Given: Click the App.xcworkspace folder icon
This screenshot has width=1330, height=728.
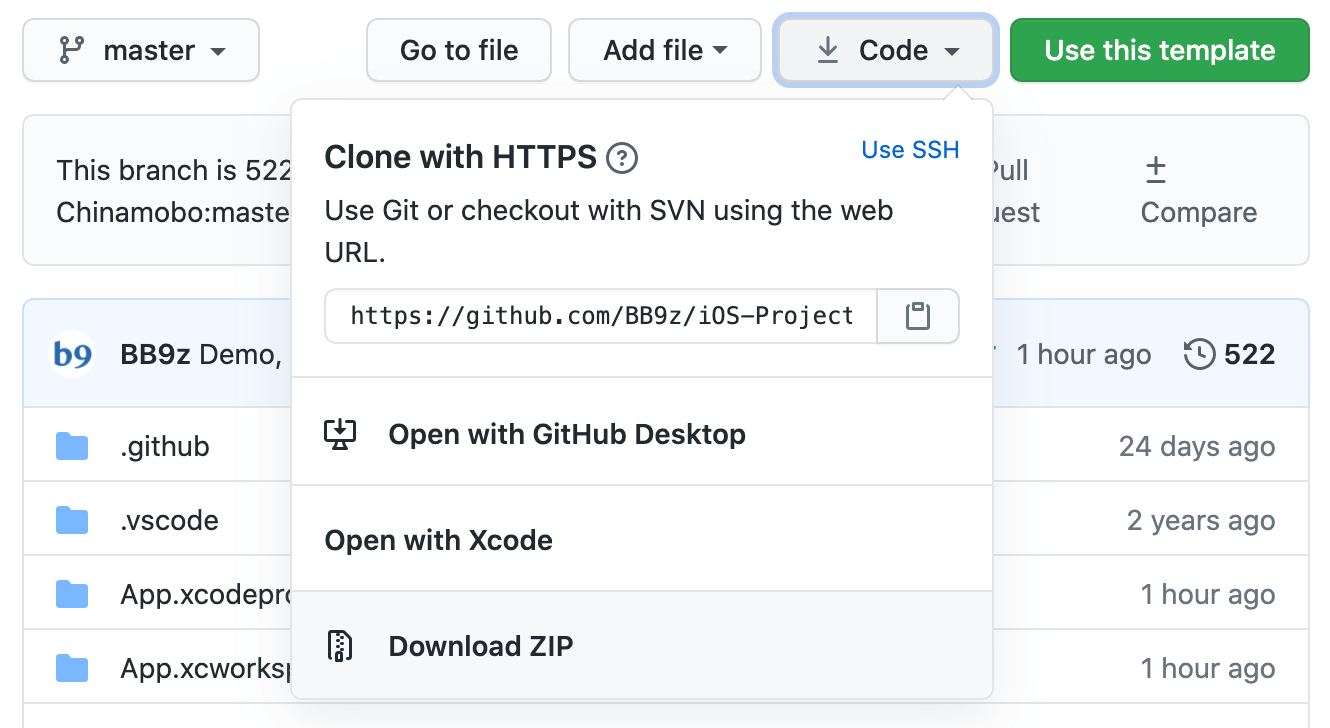Looking at the screenshot, I should [x=72, y=668].
